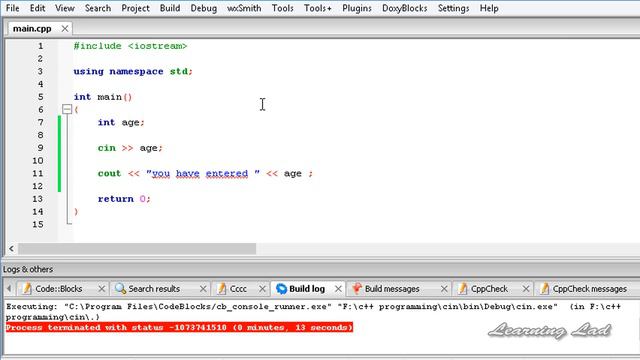The image size is (640, 360).
Task: Open the Project menu
Action: coord(136,8)
